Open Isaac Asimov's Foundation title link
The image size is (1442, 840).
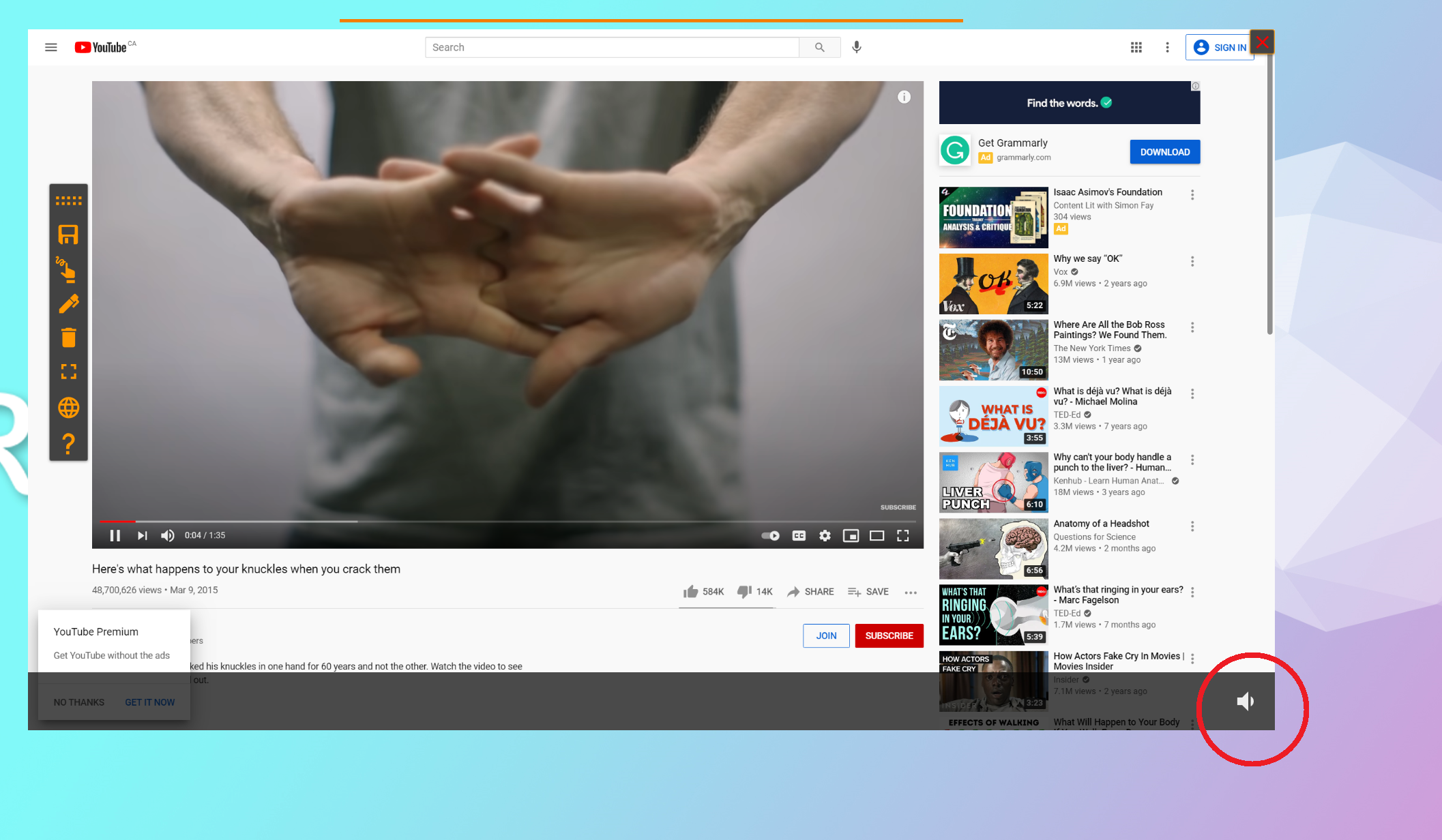click(x=1108, y=192)
